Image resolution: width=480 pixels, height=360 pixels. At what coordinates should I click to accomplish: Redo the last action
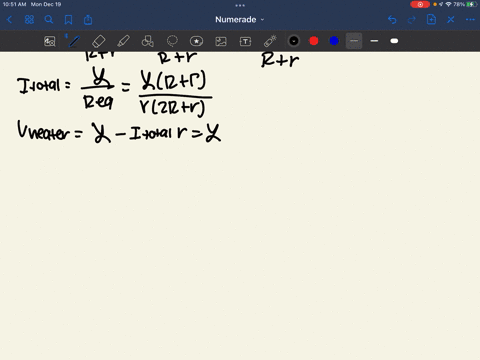[x=412, y=20]
